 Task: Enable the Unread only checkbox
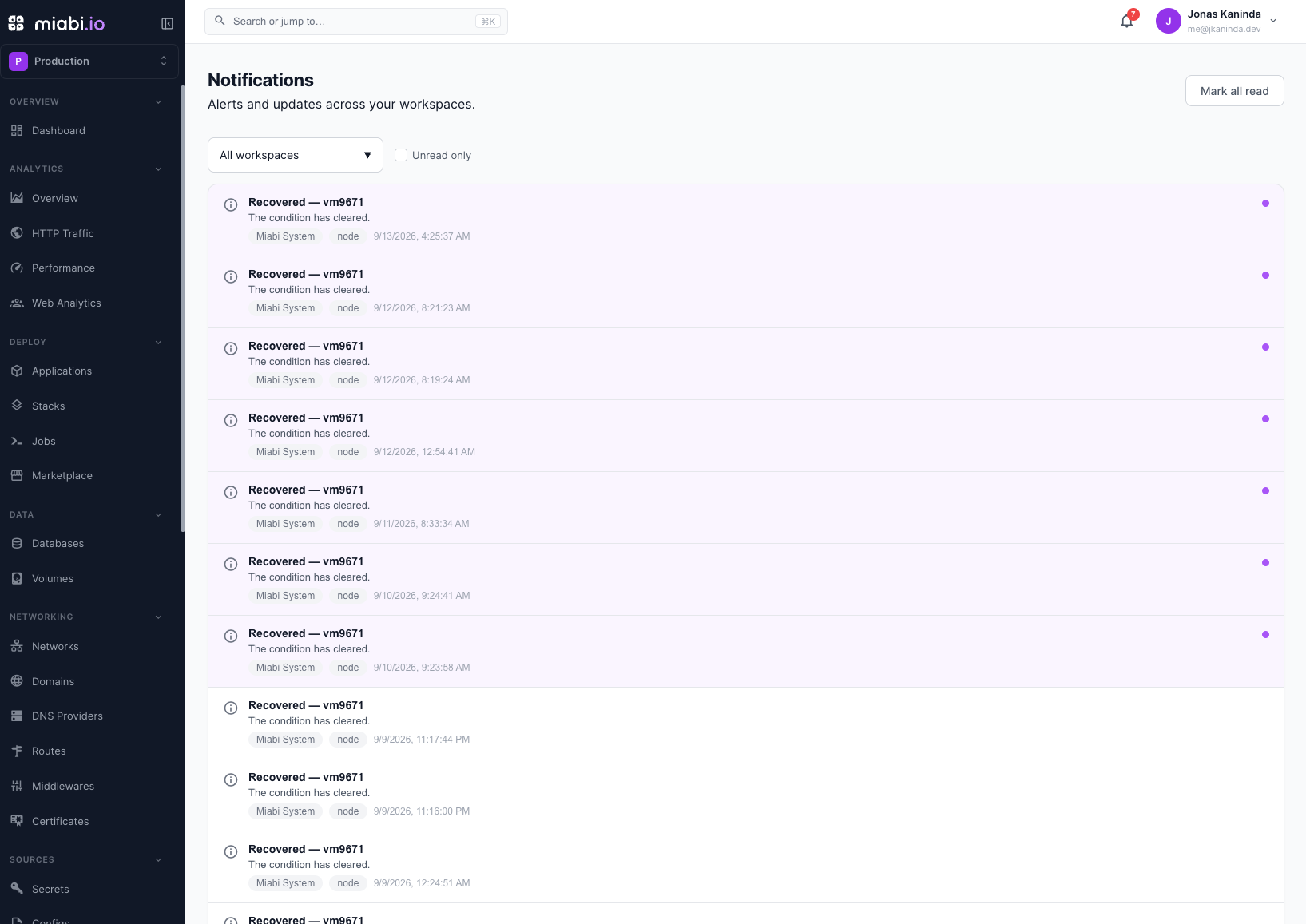(x=401, y=155)
